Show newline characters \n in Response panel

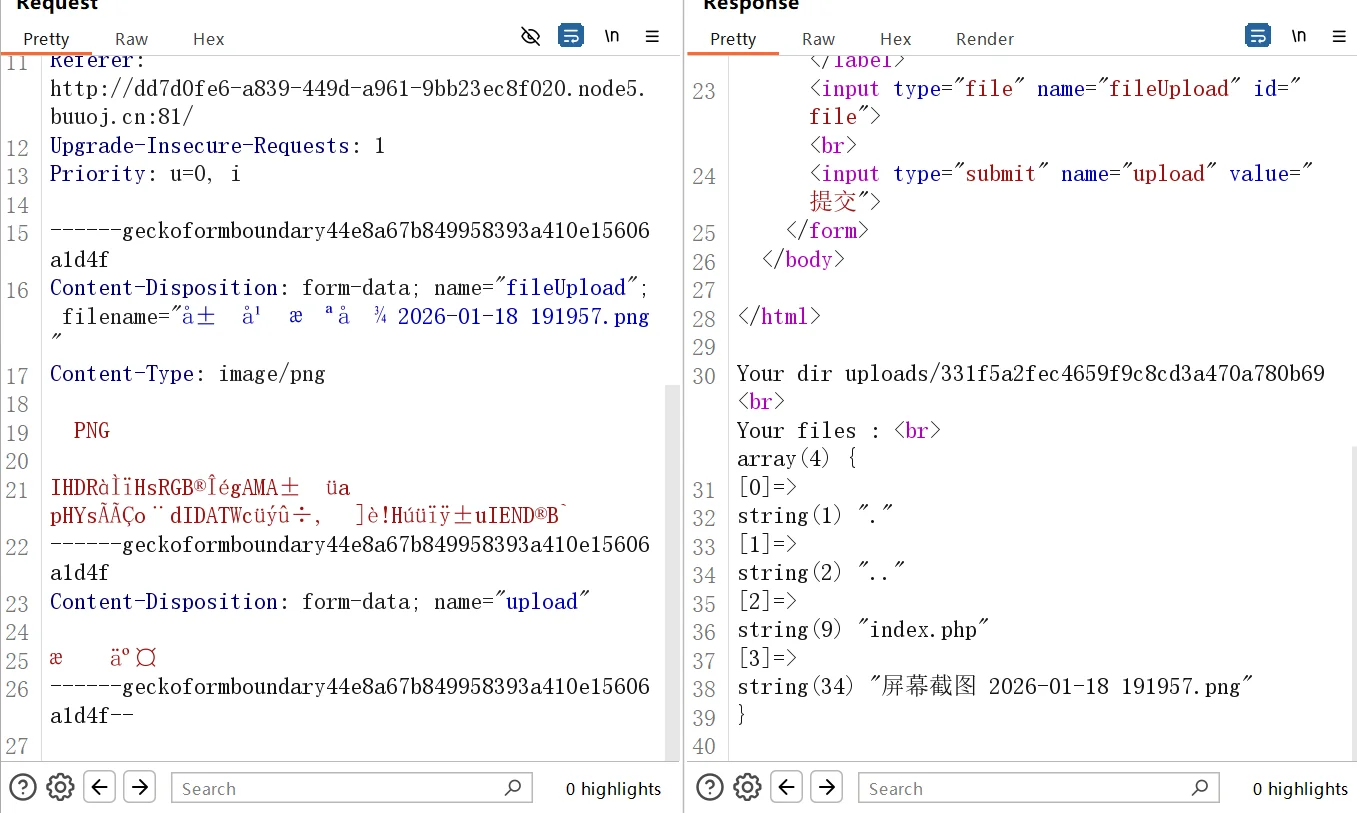[1299, 37]
